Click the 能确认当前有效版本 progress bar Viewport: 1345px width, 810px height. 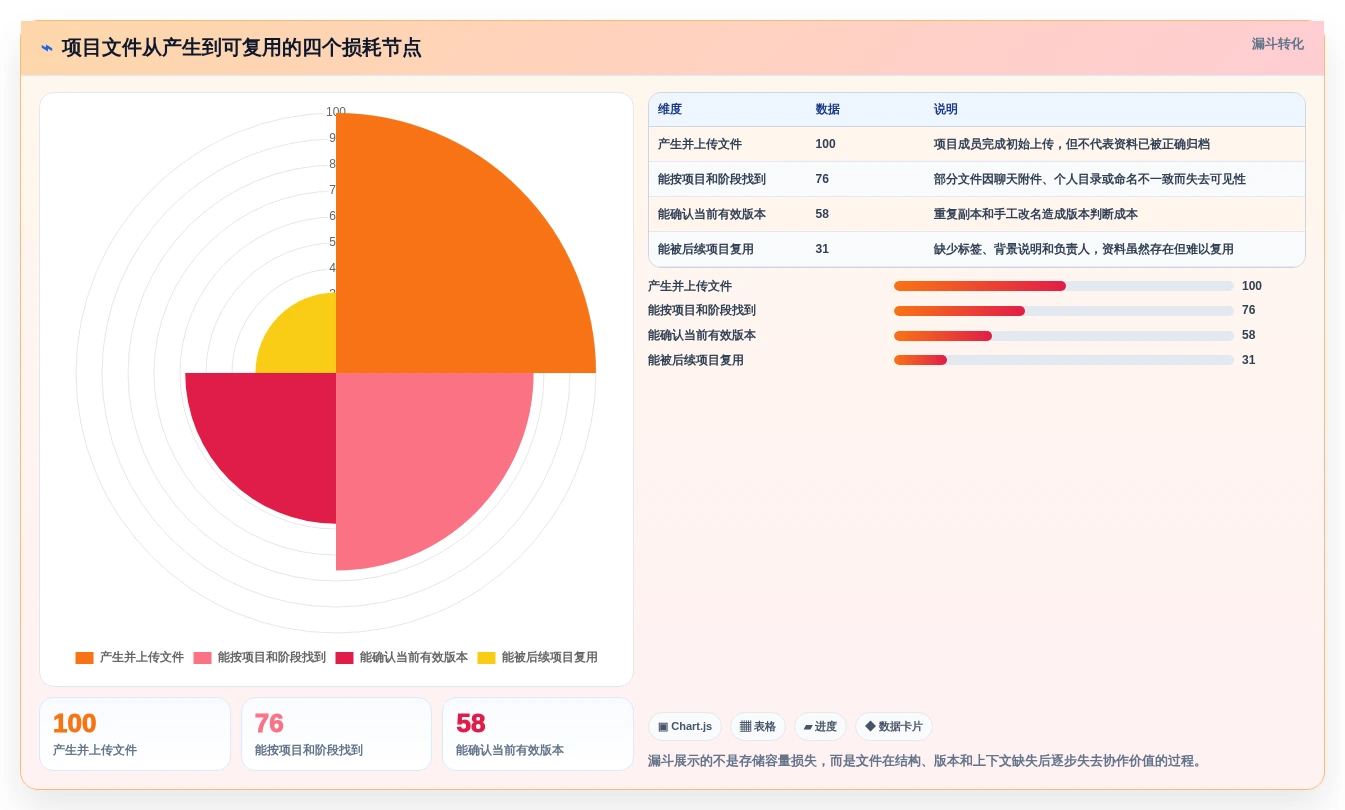click(1064, 336)
